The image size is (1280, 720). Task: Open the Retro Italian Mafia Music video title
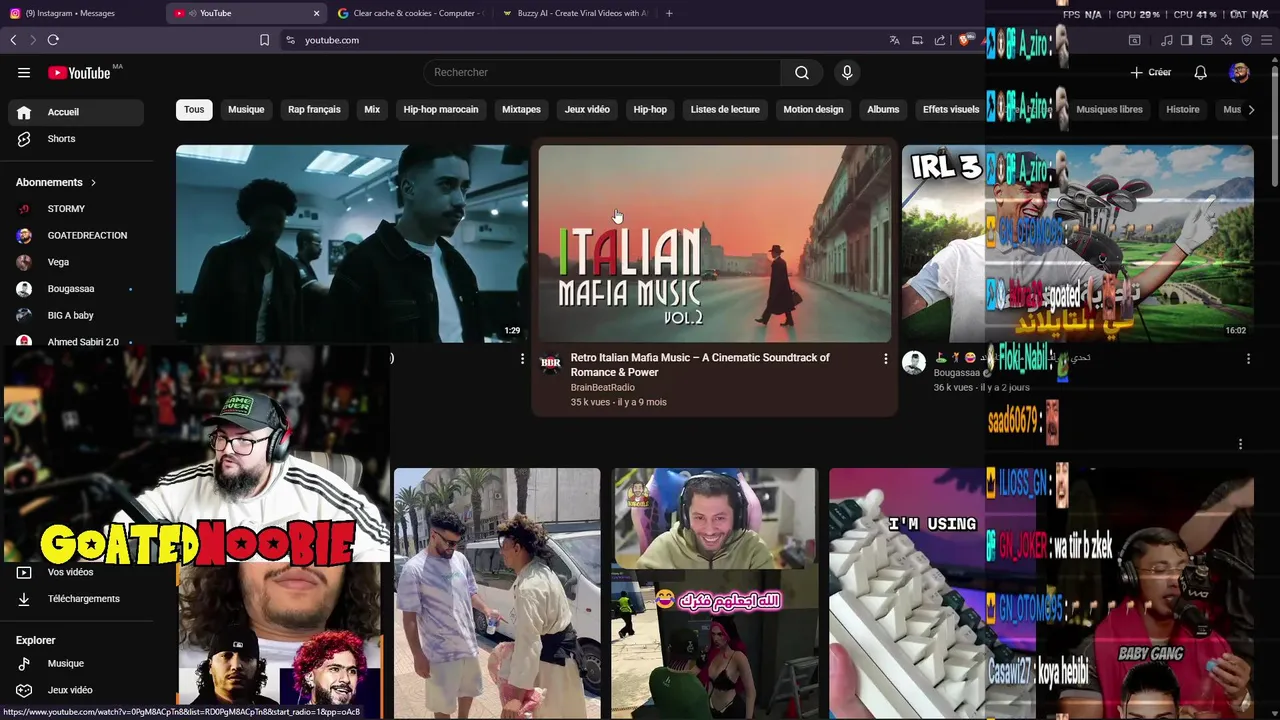point(700,365)
